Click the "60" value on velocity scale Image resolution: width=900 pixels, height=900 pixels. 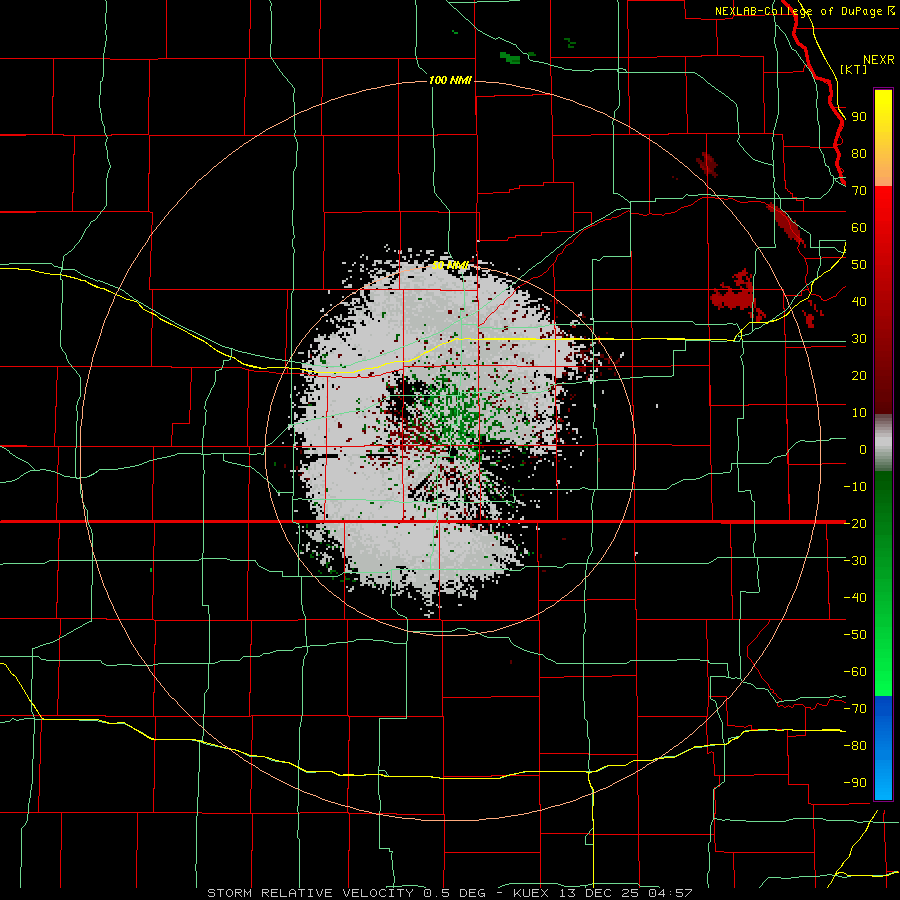tap(859, 228)
